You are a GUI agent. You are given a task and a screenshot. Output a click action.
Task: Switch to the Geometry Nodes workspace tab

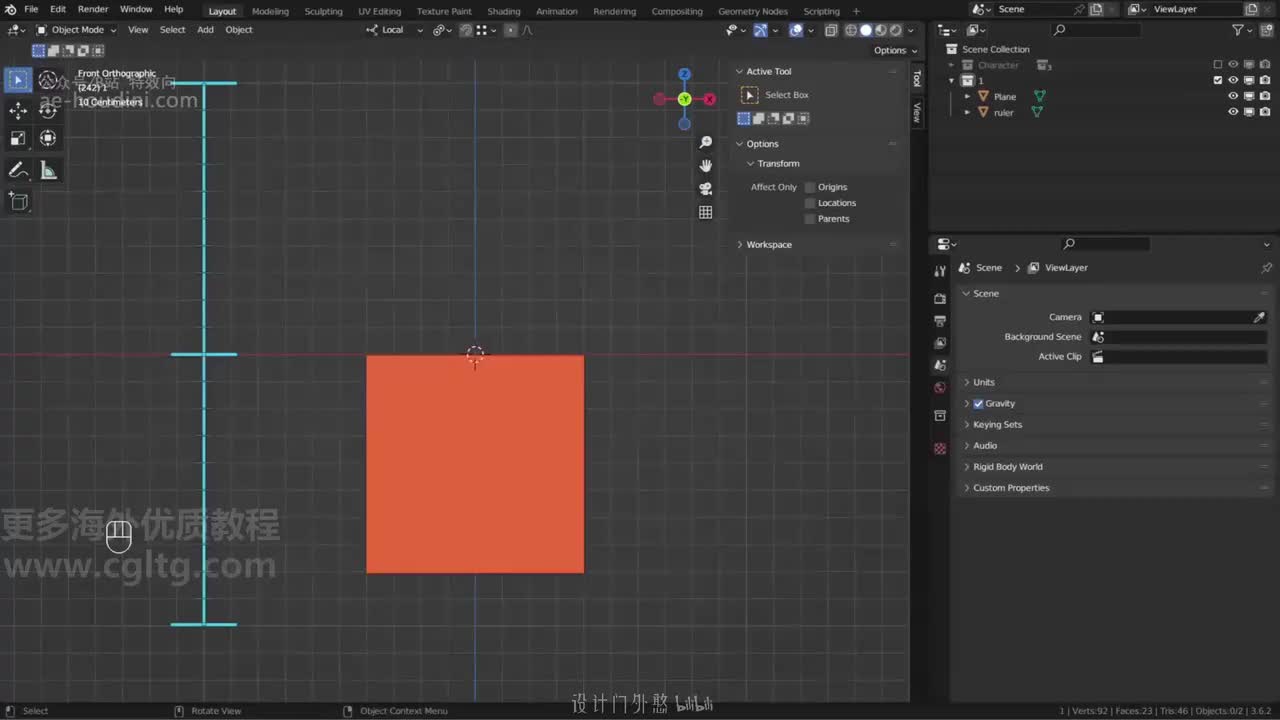[753, 11]
